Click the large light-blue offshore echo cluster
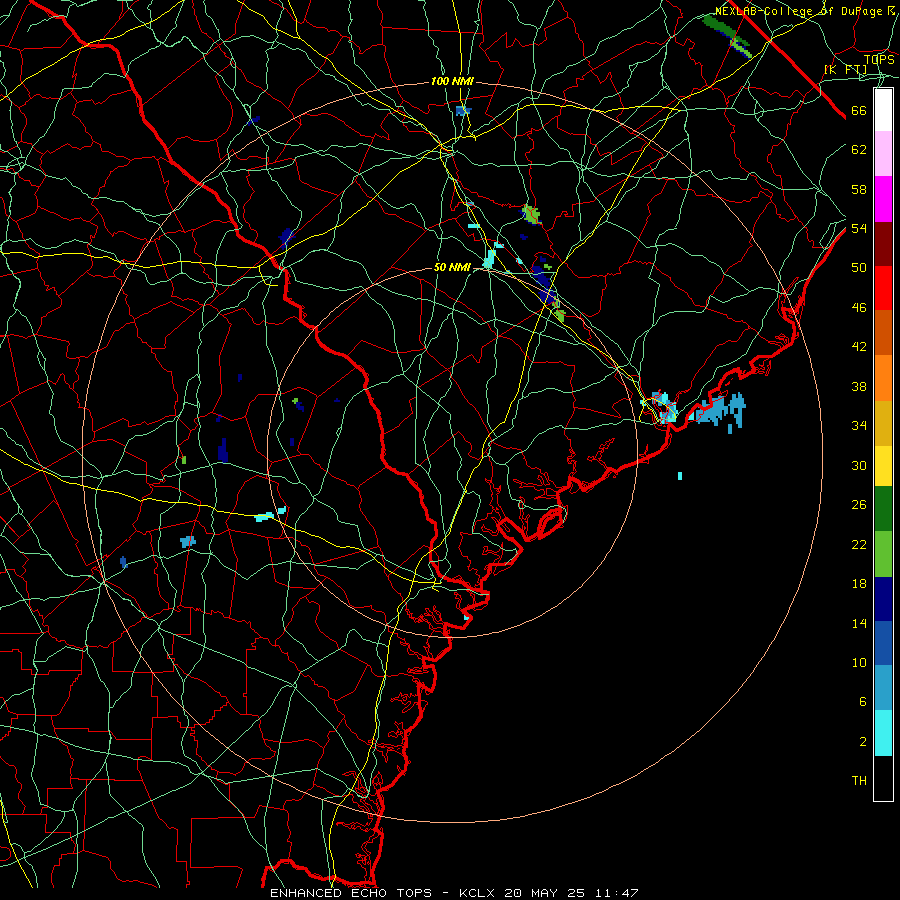The image size is (900, 900). (x=720, y=411)
